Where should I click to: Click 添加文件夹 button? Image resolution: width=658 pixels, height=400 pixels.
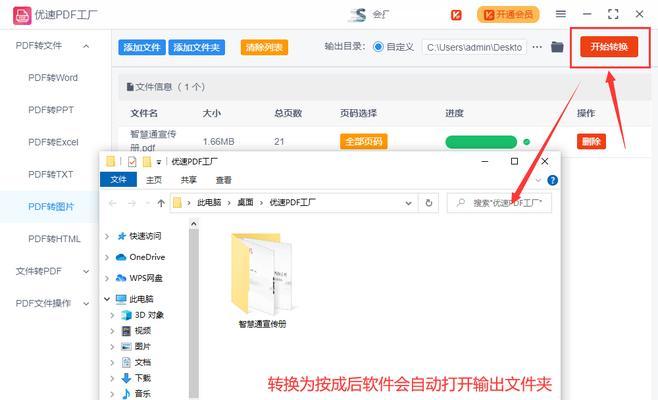coord(196,47)
